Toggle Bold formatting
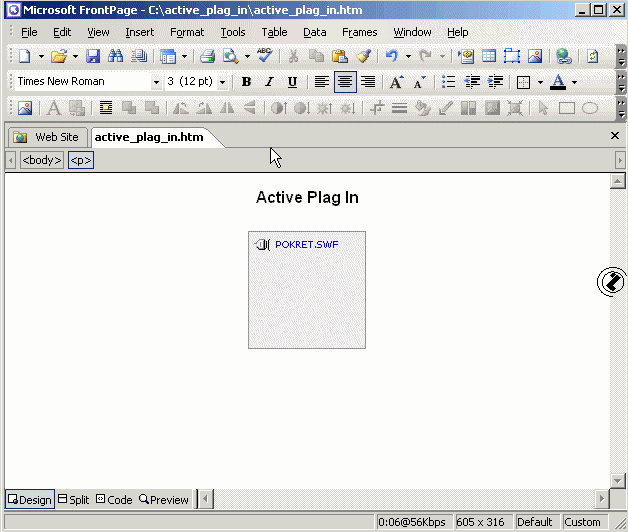This screenshot has height=532, width=628. (x=246, y=82)
